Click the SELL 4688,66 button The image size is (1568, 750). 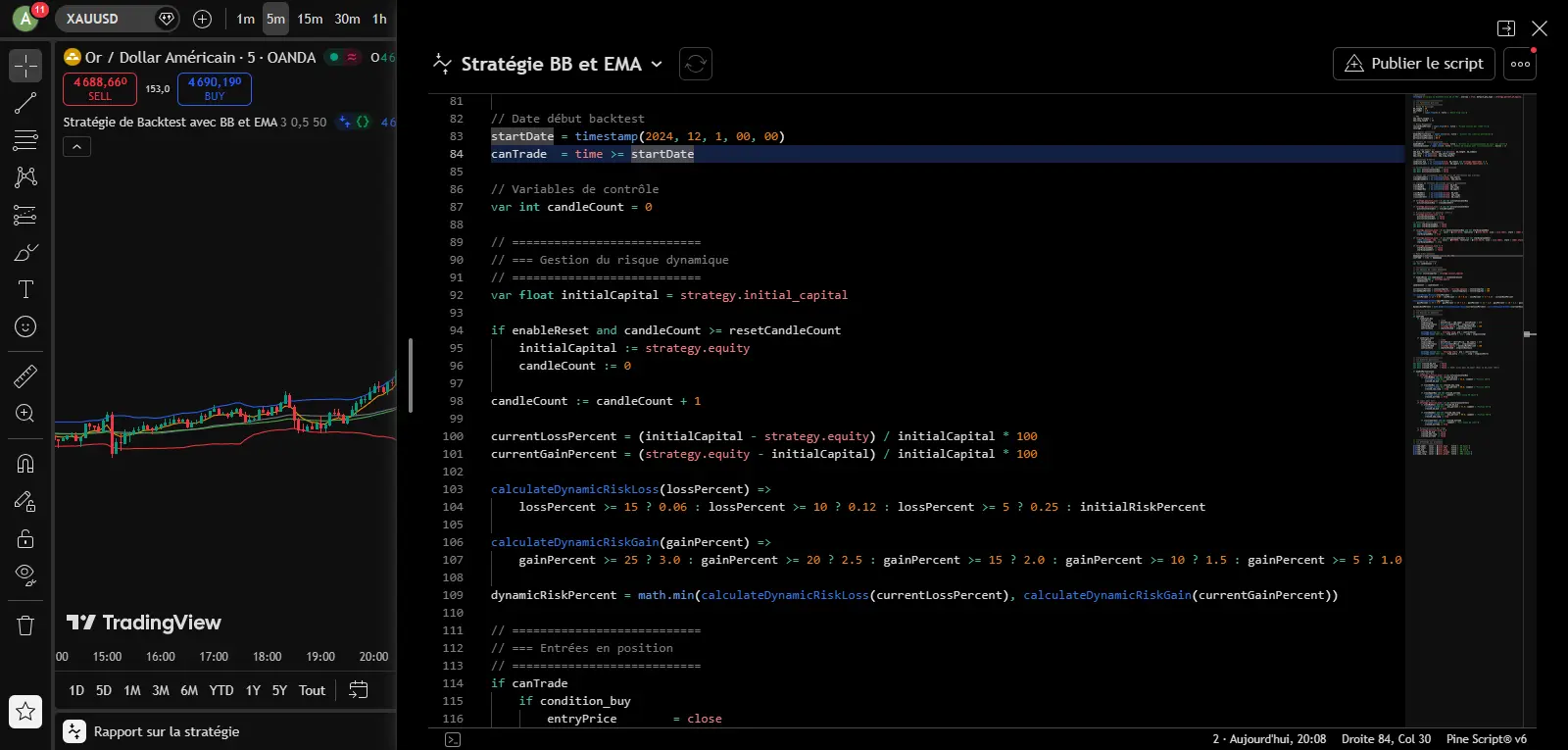[x=100, y=88]
